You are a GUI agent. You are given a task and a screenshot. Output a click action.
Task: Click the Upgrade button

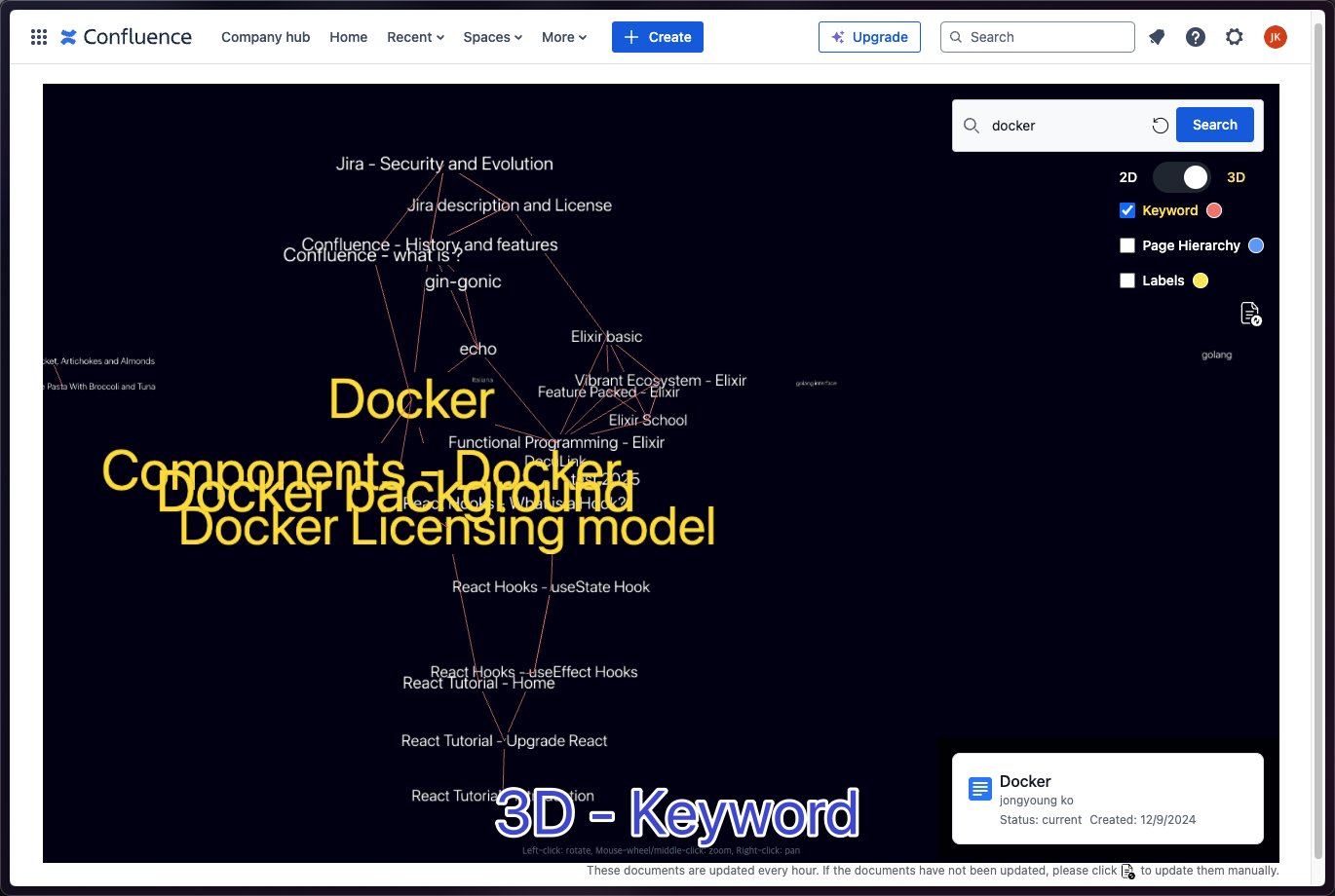[x=869, y=37]
